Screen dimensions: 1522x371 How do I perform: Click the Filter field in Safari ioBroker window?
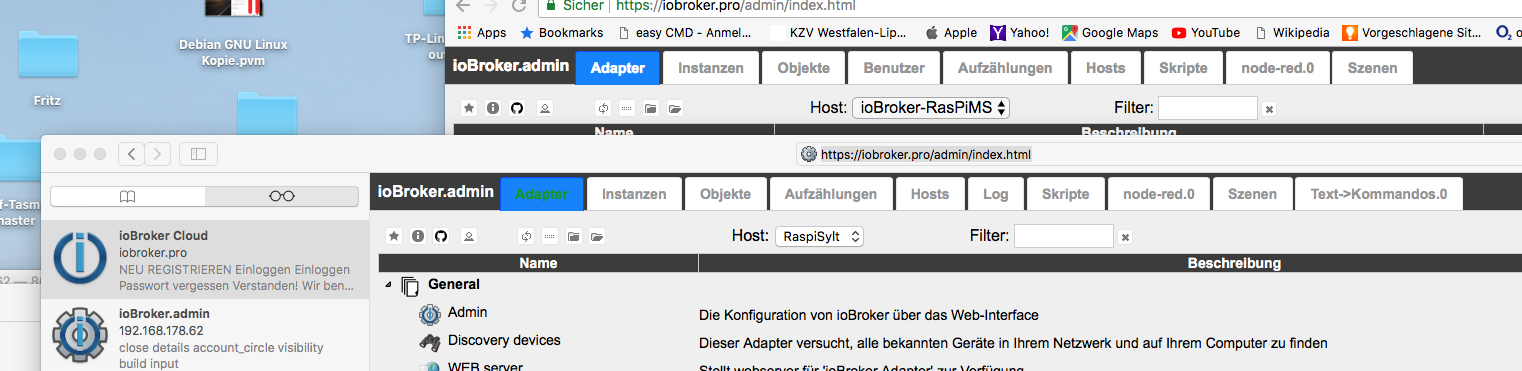(1063, 236)
